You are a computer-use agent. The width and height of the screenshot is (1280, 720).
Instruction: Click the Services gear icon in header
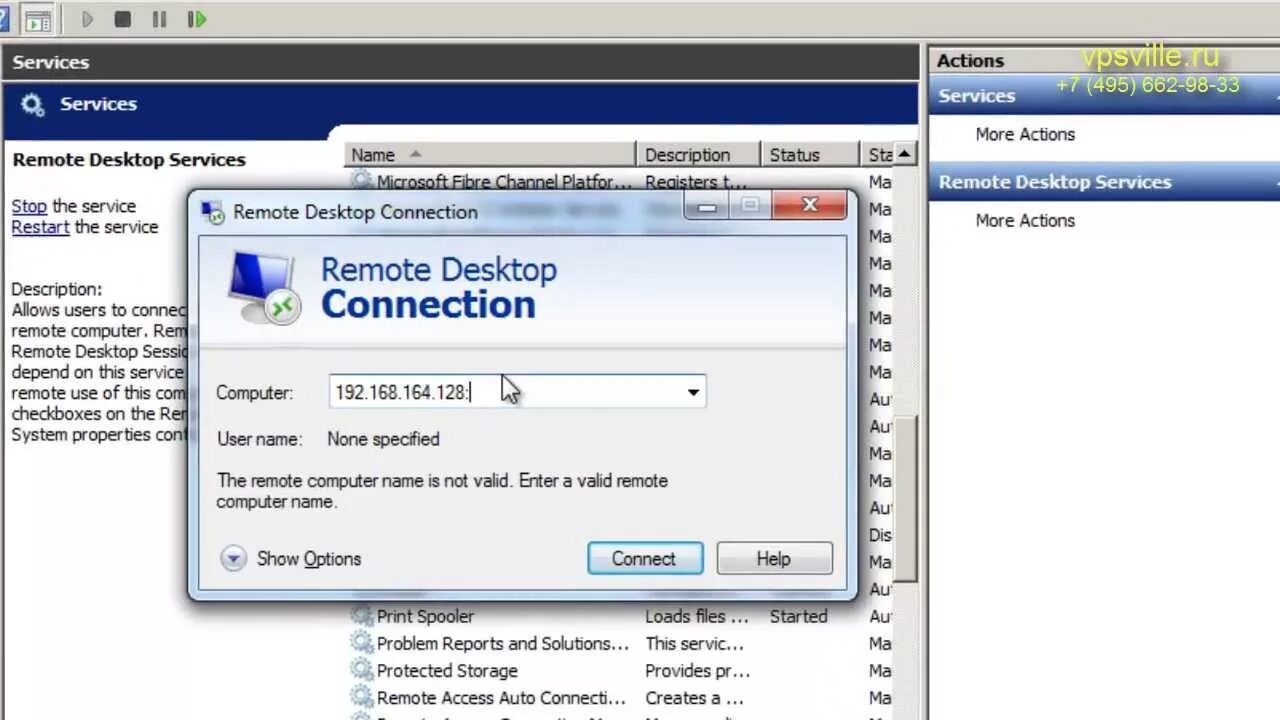pos(33,104)
